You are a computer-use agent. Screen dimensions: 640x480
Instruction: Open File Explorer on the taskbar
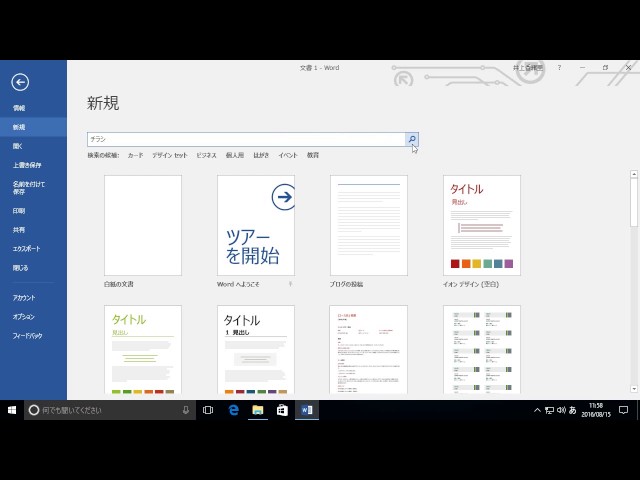coord(258,410)
